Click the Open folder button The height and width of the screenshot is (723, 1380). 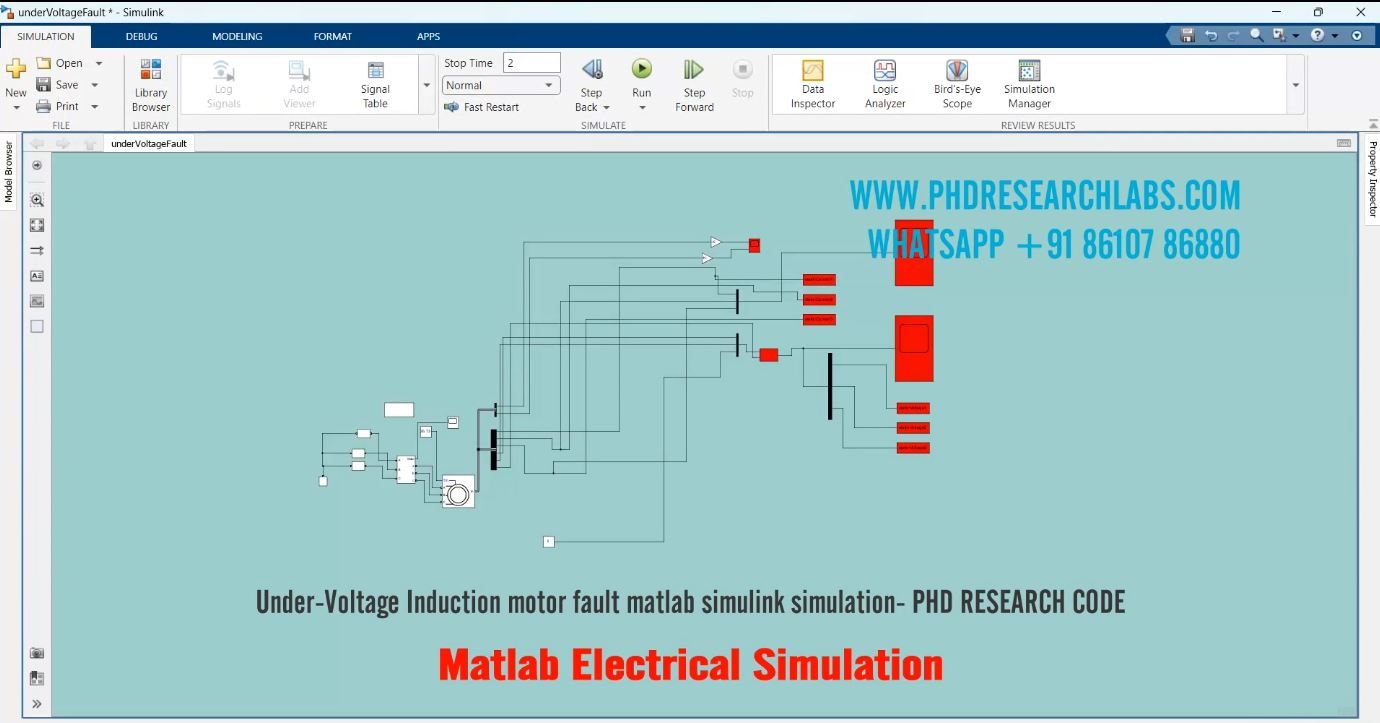coord(59,63)
